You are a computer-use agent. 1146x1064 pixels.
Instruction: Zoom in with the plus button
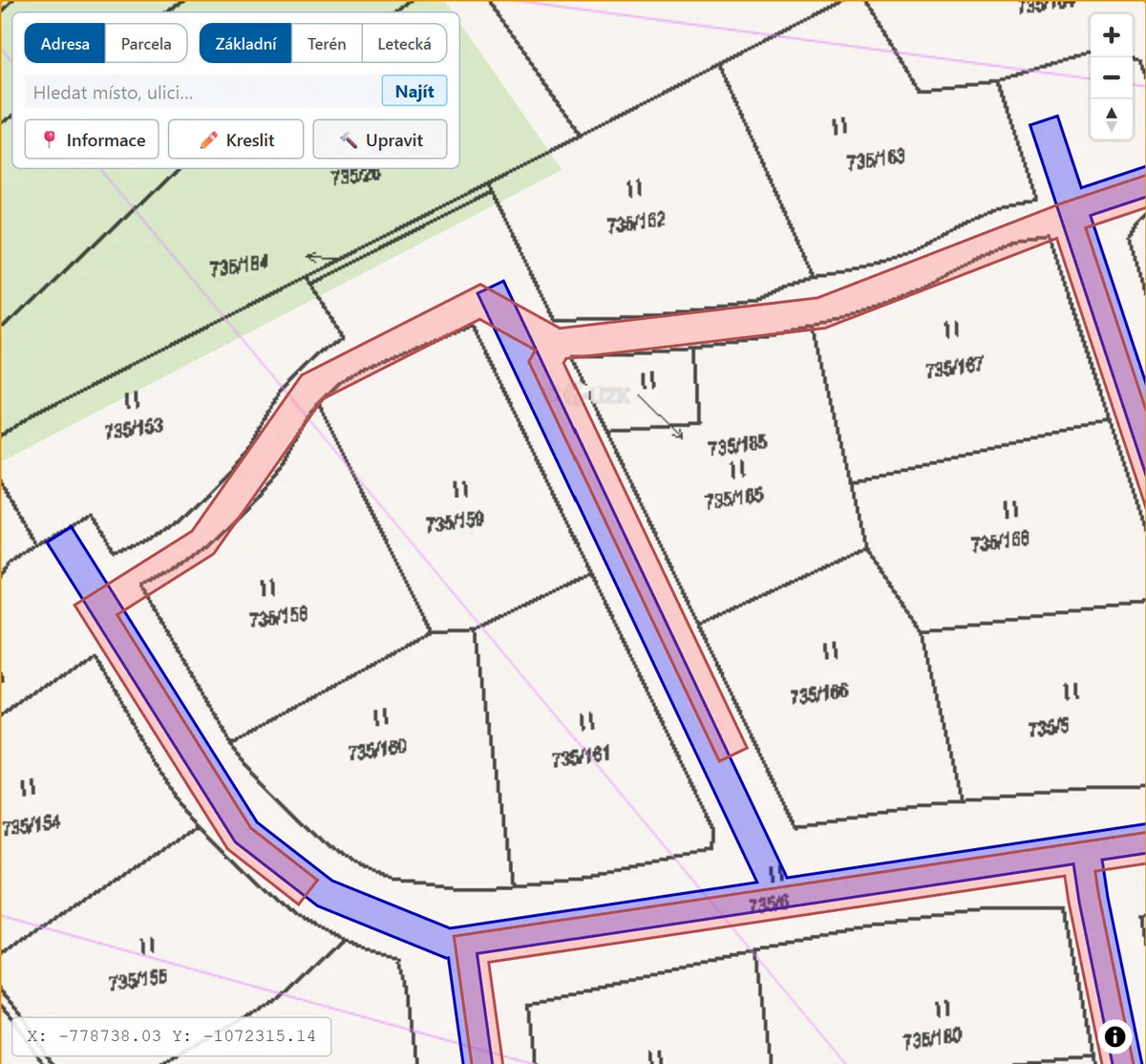[1111, 36]
